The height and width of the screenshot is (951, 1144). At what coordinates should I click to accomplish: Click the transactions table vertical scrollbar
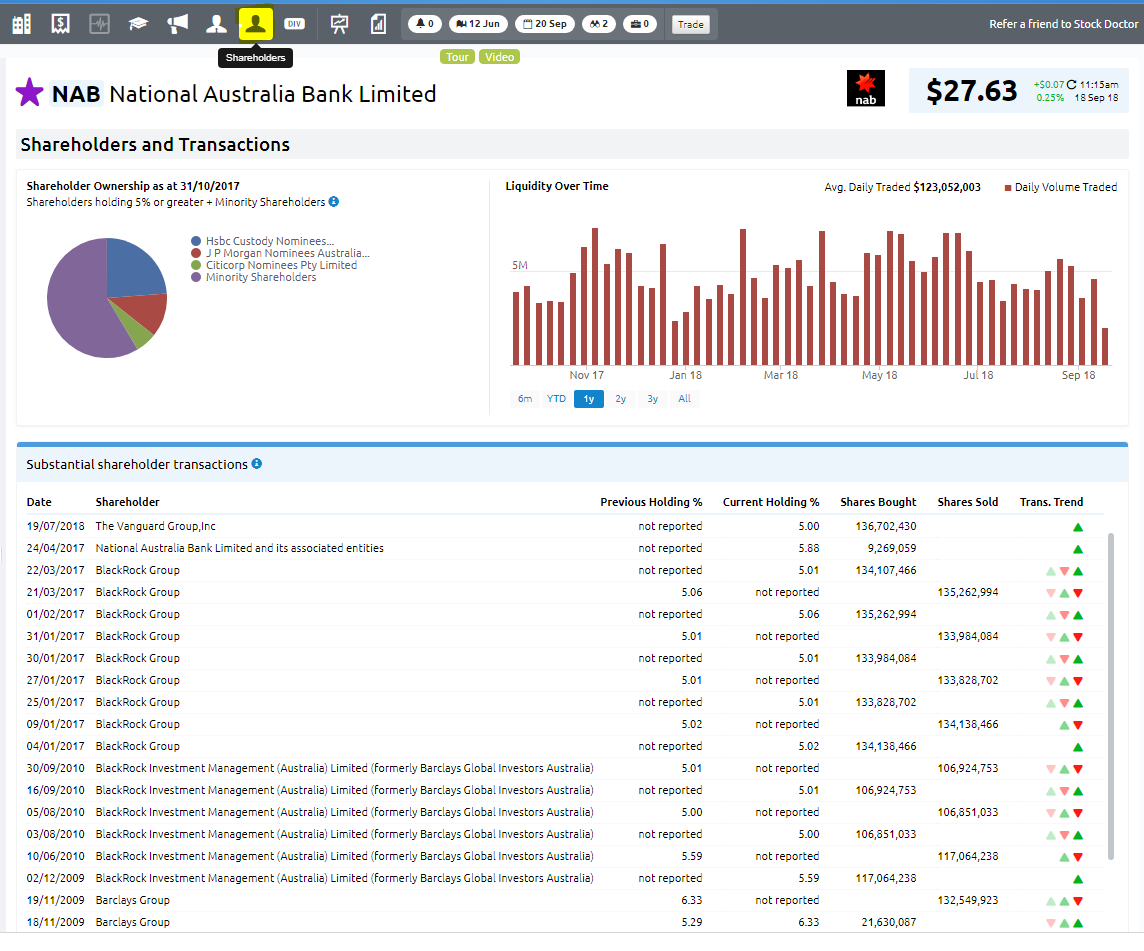pyautogui.click(x=1110, y=696)
